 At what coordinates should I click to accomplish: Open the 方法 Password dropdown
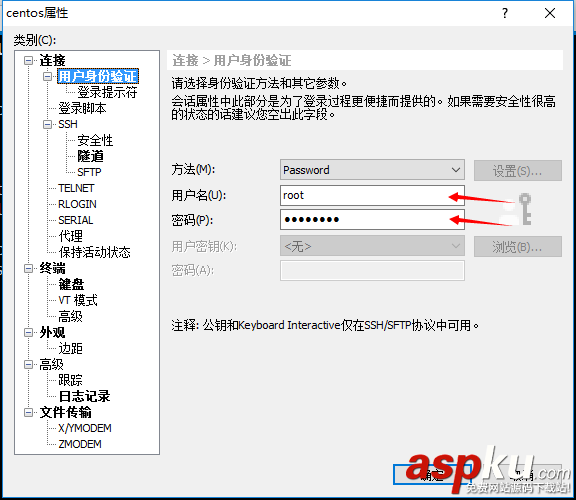[372, 170]
